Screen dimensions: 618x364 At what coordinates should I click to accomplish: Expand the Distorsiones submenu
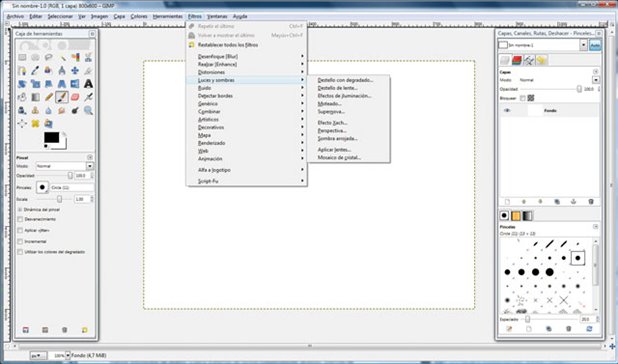pyautogui.click(x=247, y=72)
